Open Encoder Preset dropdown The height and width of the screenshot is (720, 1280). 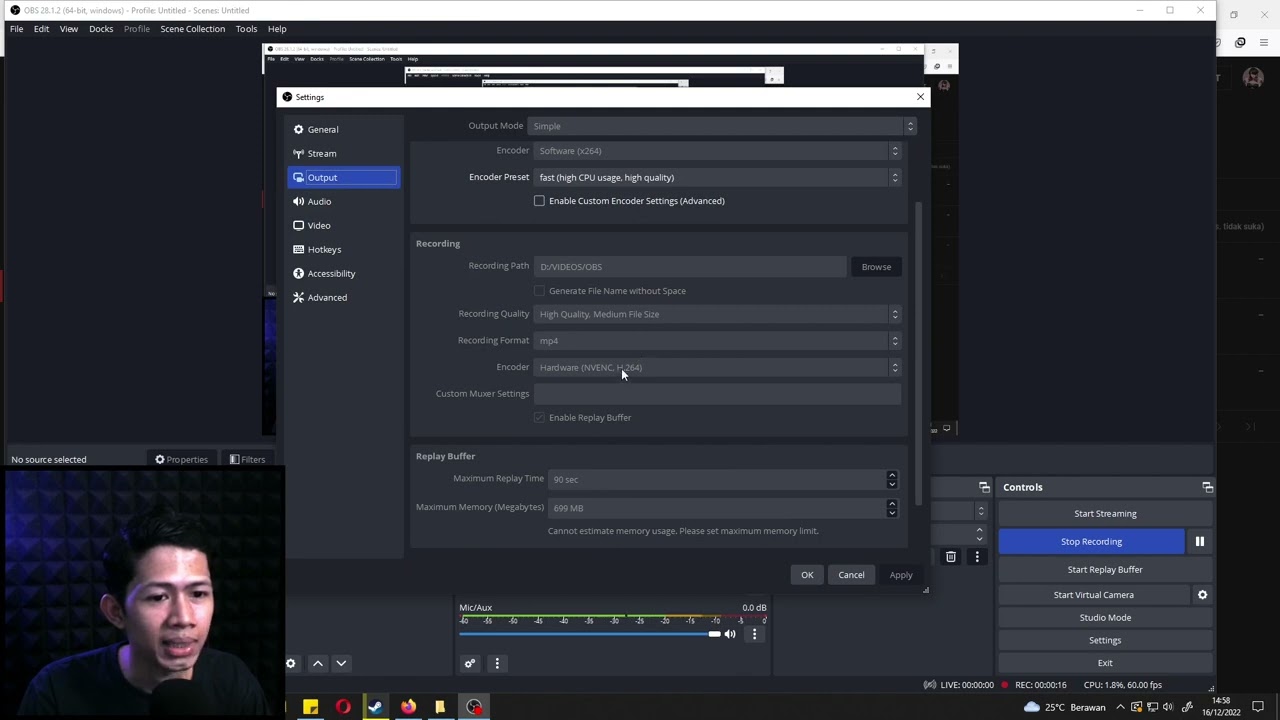pyautogui.click(x=717, y=177)
